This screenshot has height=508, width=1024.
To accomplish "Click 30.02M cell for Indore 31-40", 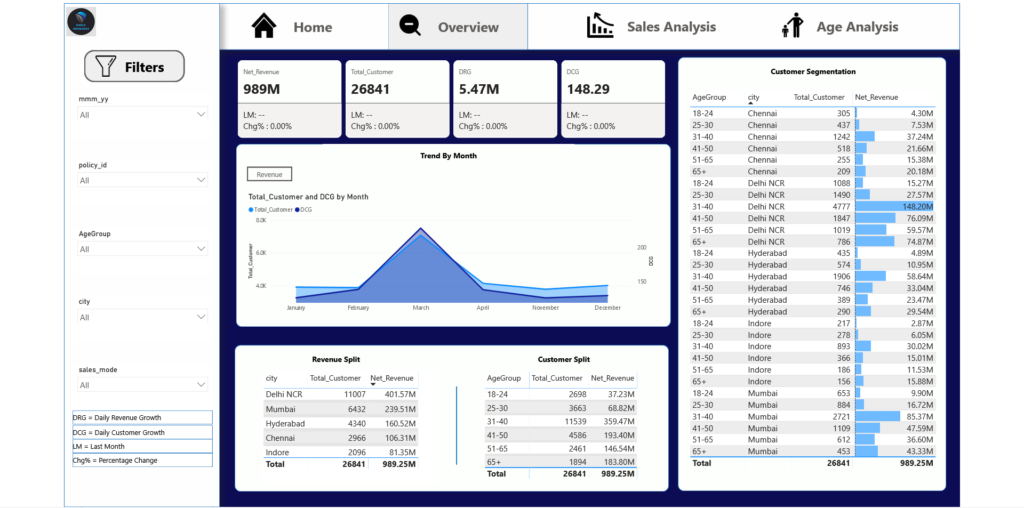I will click(895, 346).
